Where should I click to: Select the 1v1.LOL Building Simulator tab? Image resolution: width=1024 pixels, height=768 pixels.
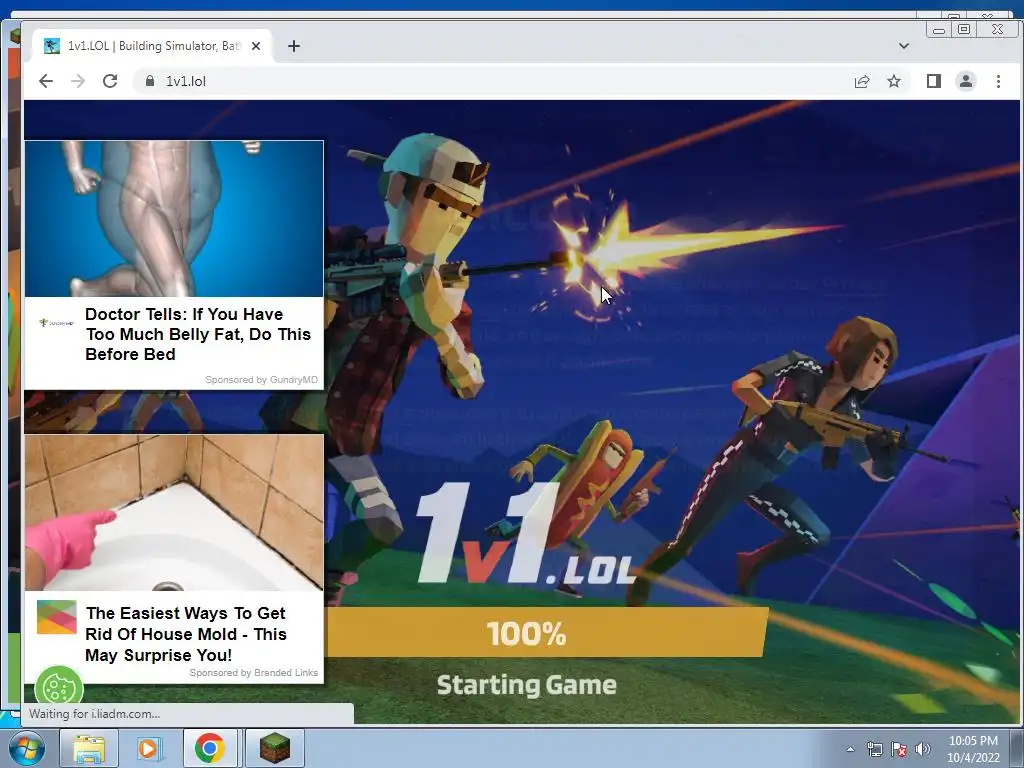[x=152, y=46]
